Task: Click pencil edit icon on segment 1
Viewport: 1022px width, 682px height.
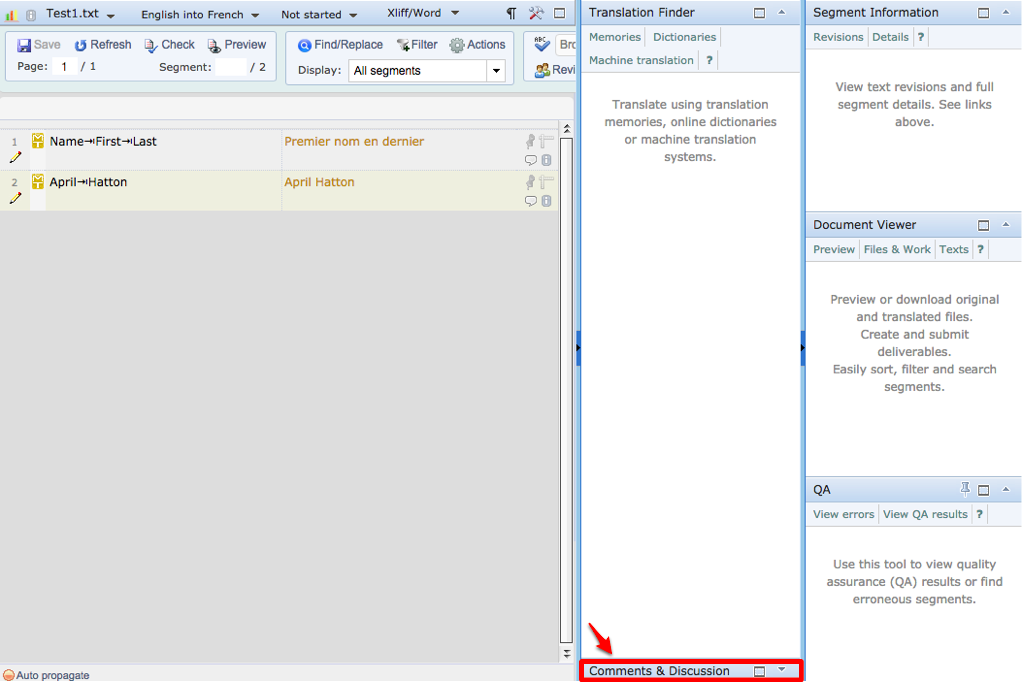Action: [15, 158]
